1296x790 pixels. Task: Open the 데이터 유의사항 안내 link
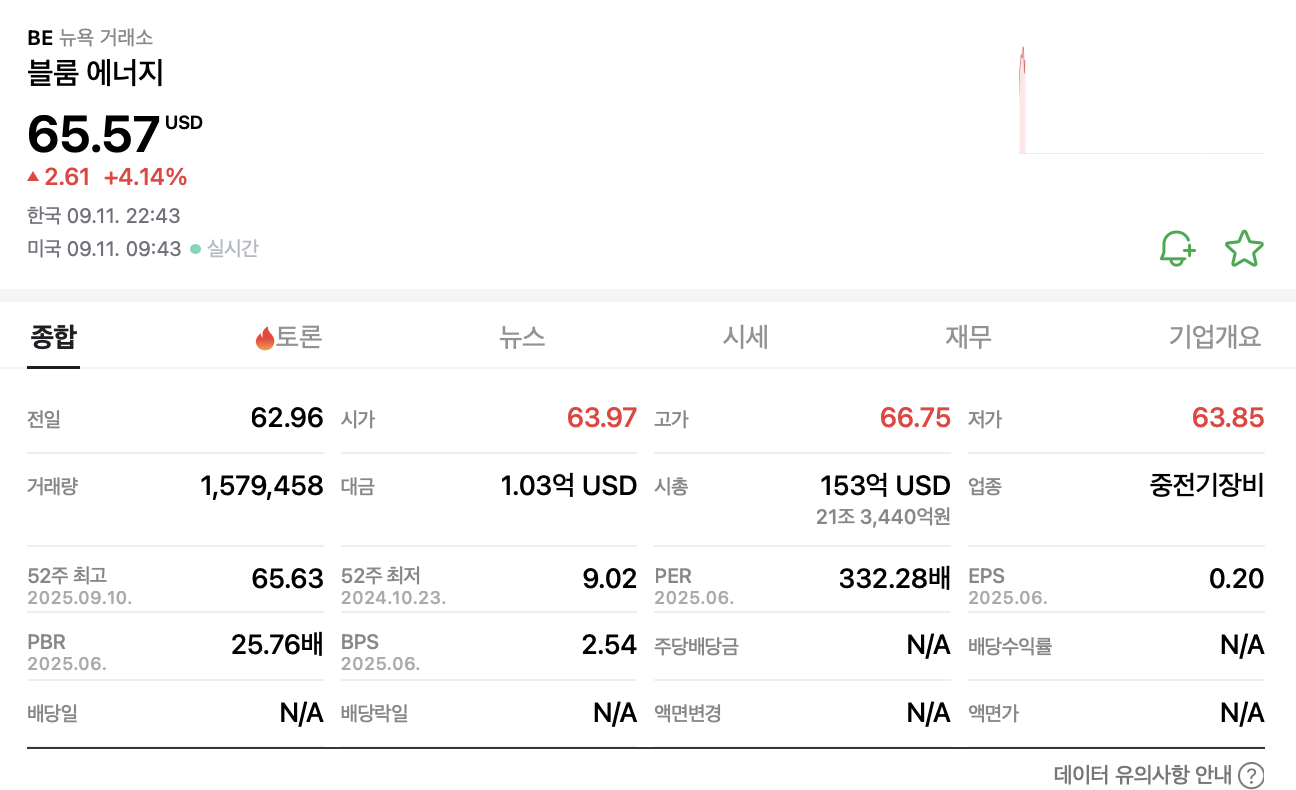1143,775
